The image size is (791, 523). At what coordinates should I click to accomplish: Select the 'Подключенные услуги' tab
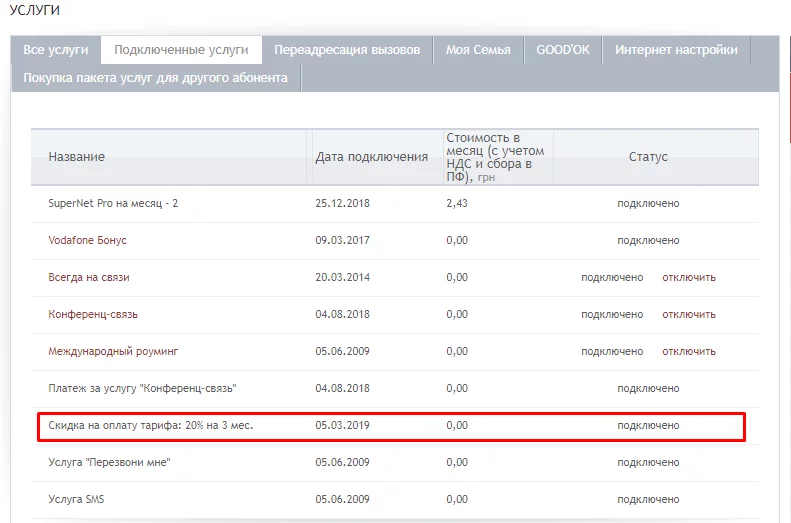(x=181, y=50)
